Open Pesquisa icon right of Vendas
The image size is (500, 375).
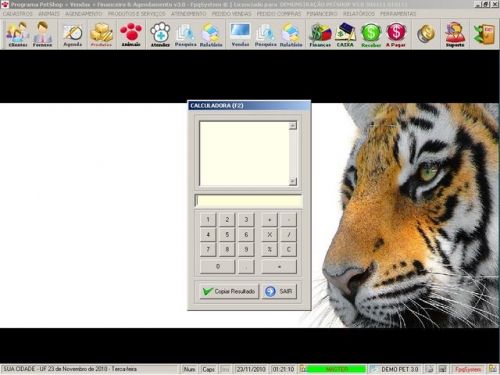click(x=266, y=34)
